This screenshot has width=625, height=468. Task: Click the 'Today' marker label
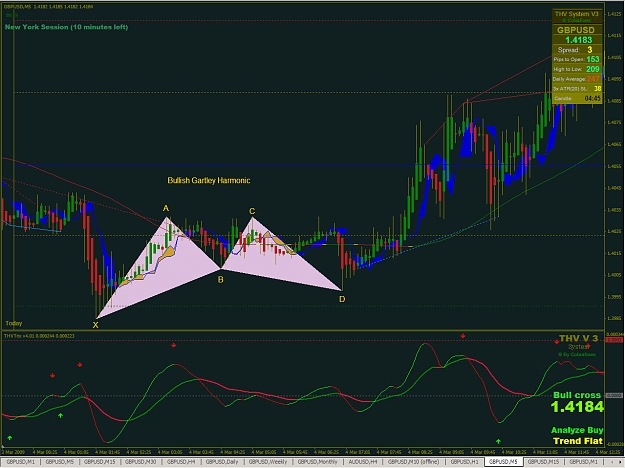coord(14,323)
